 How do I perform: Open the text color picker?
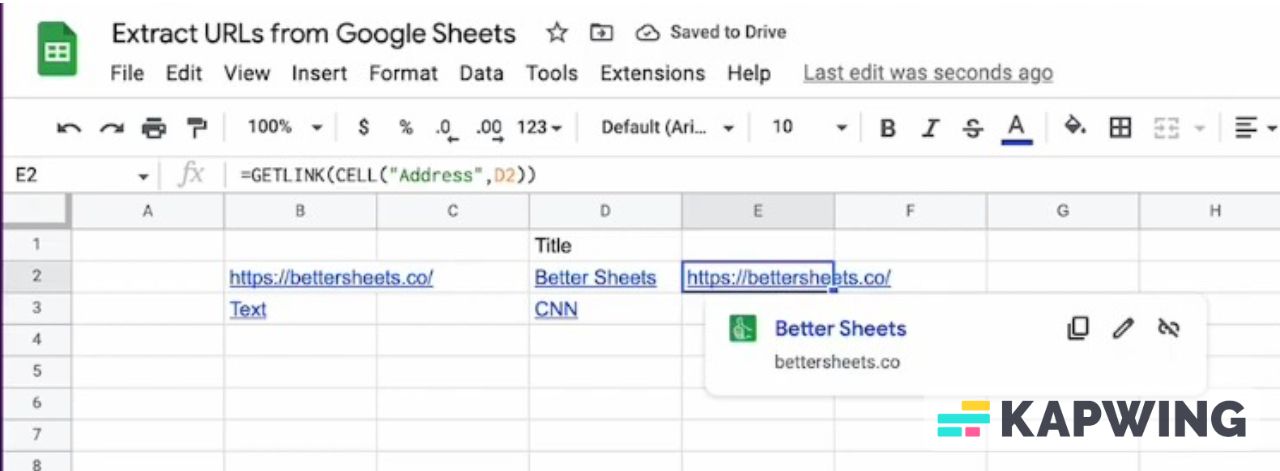(x=1017, y=128)
